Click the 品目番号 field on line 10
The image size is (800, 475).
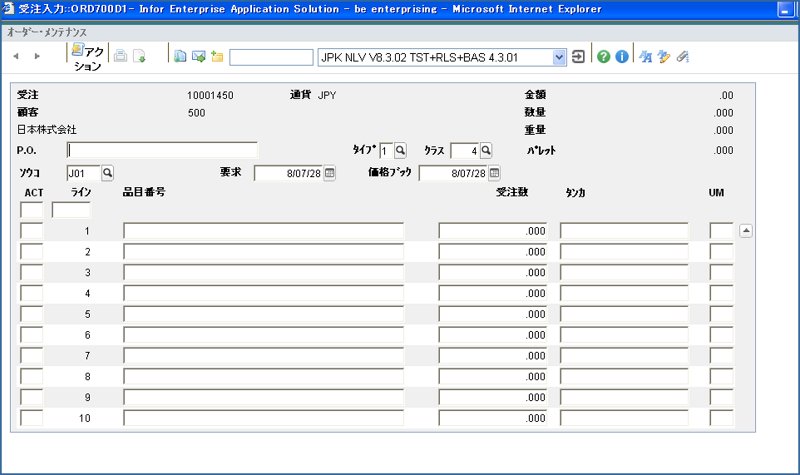tap(263, 418)
